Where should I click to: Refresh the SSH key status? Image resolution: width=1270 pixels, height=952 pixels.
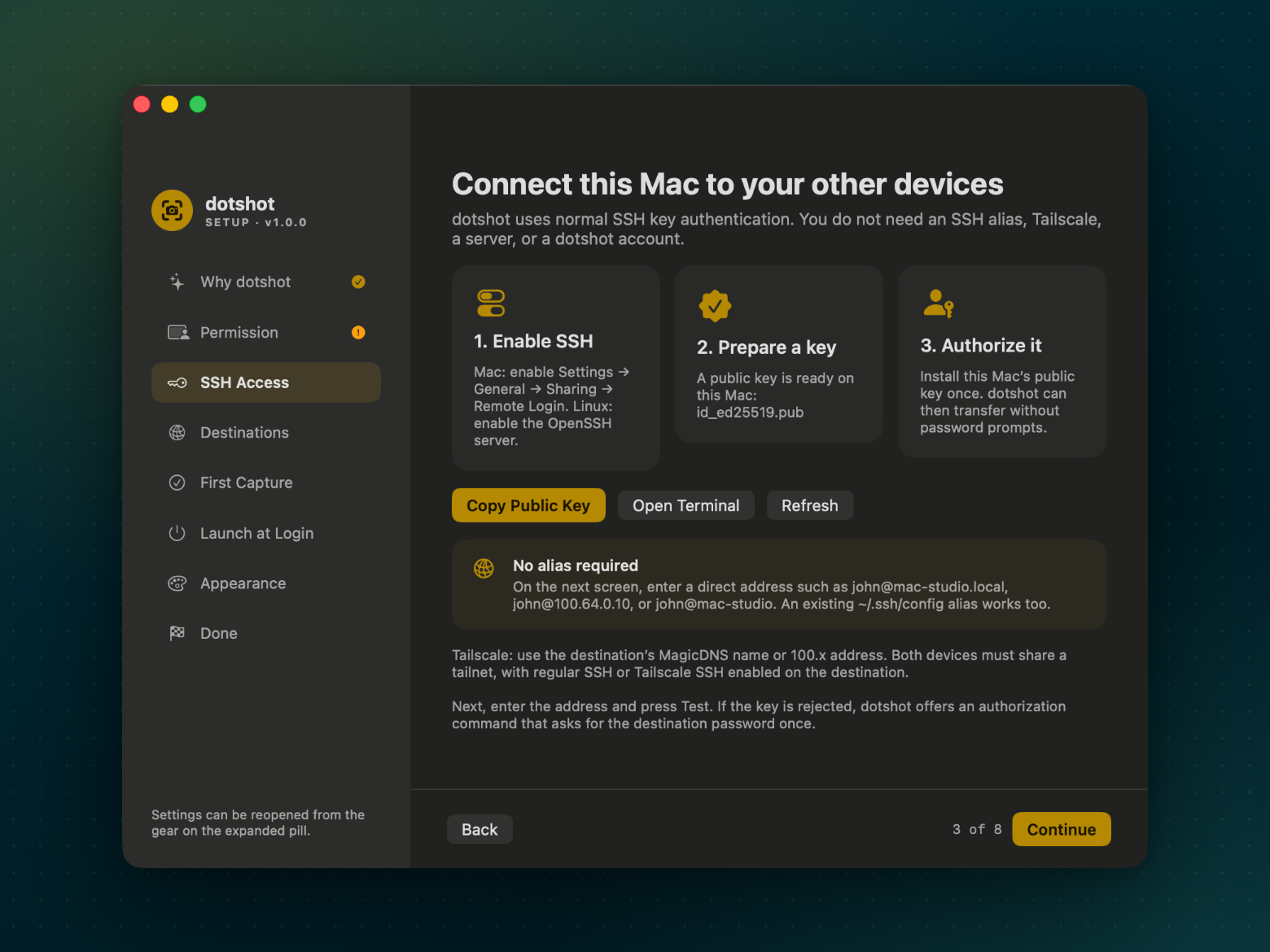(809, 505)
